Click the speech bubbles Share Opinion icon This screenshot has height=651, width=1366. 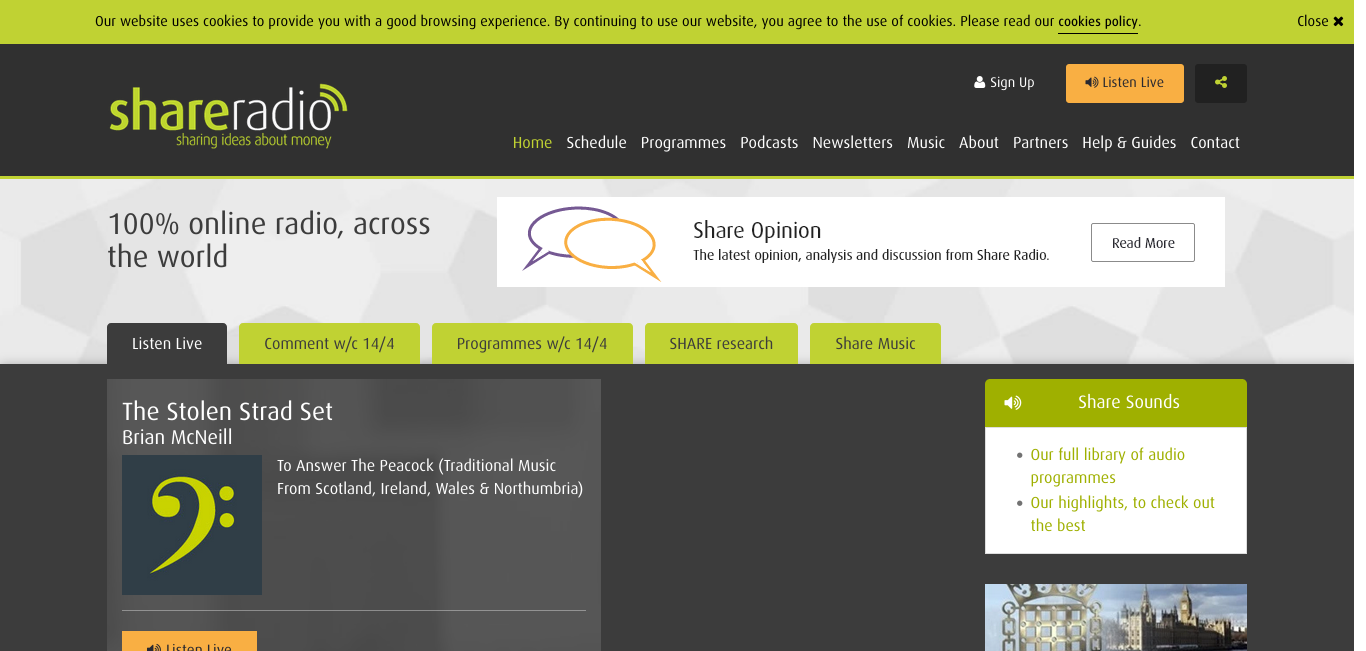(x=591, y=243)
